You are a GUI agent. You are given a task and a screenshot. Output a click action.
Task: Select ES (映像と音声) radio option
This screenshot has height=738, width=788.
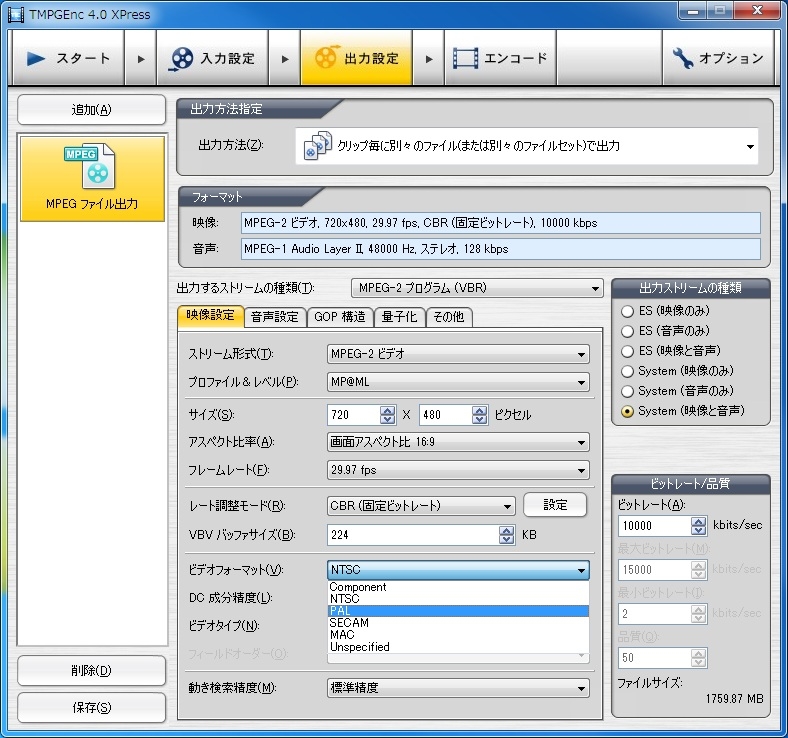click(x=628, y=351)
